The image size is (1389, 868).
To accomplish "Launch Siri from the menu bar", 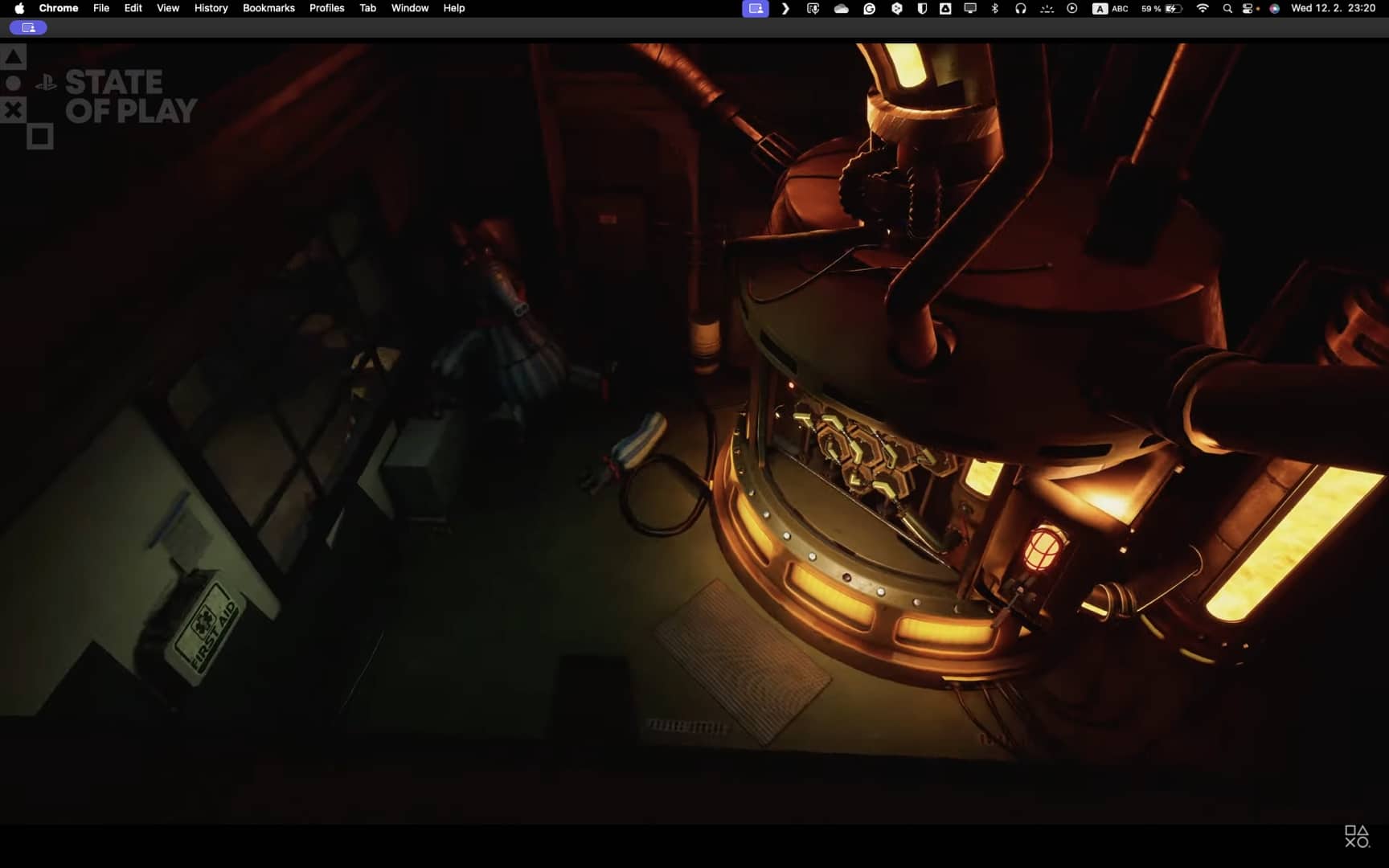I will coord(1275,8).
